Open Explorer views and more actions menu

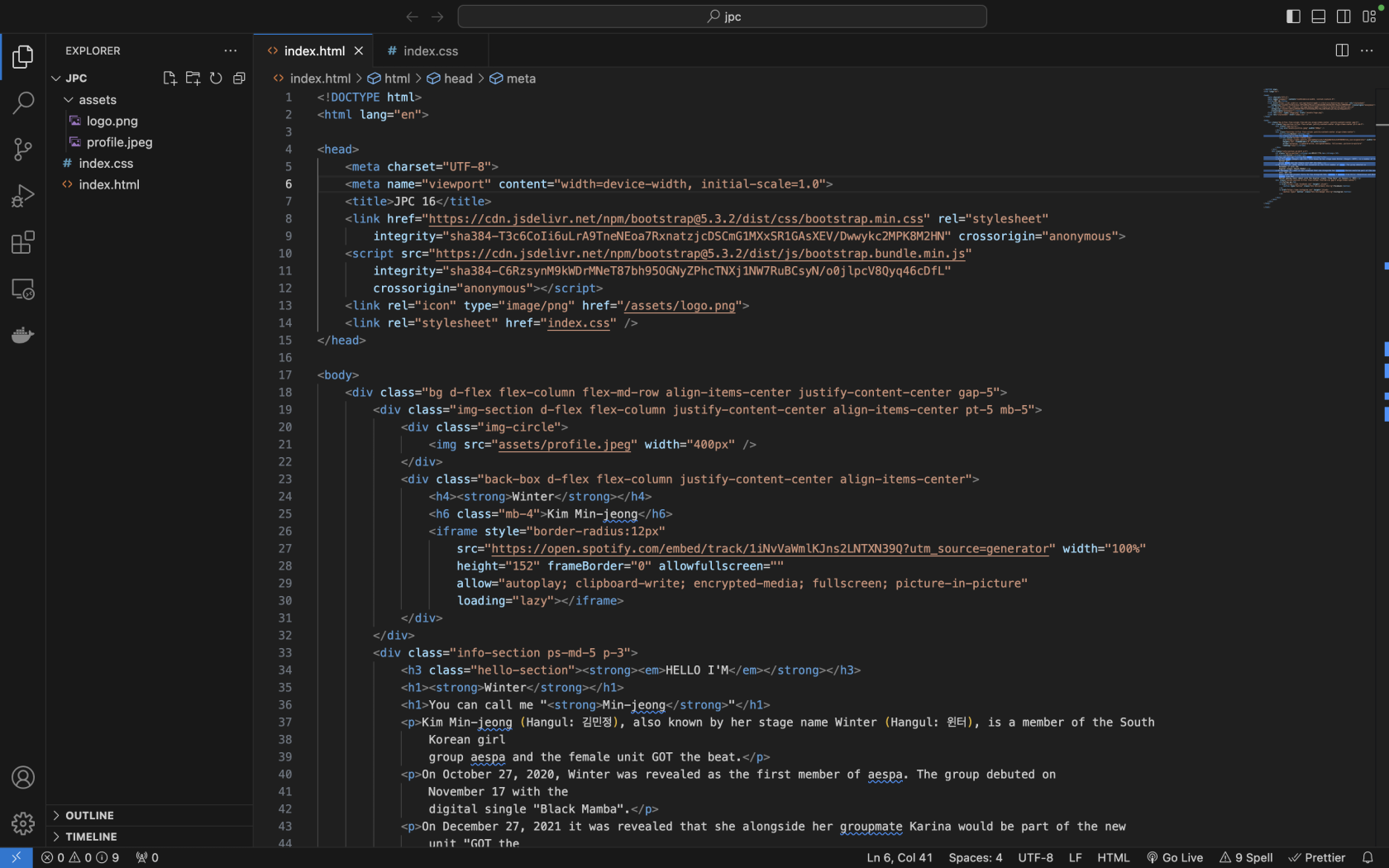click(231, 50)
